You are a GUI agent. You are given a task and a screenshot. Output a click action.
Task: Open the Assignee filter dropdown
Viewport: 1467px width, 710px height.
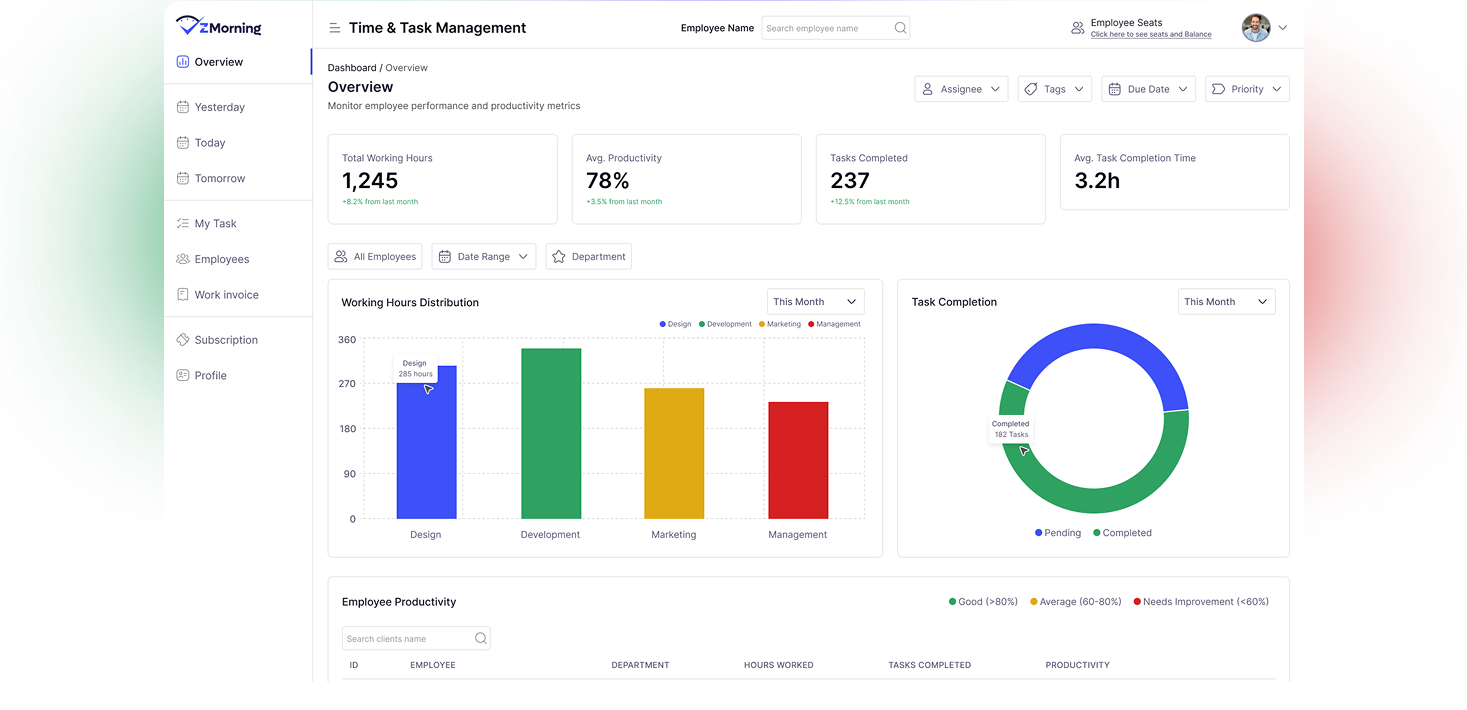[961, 89]
